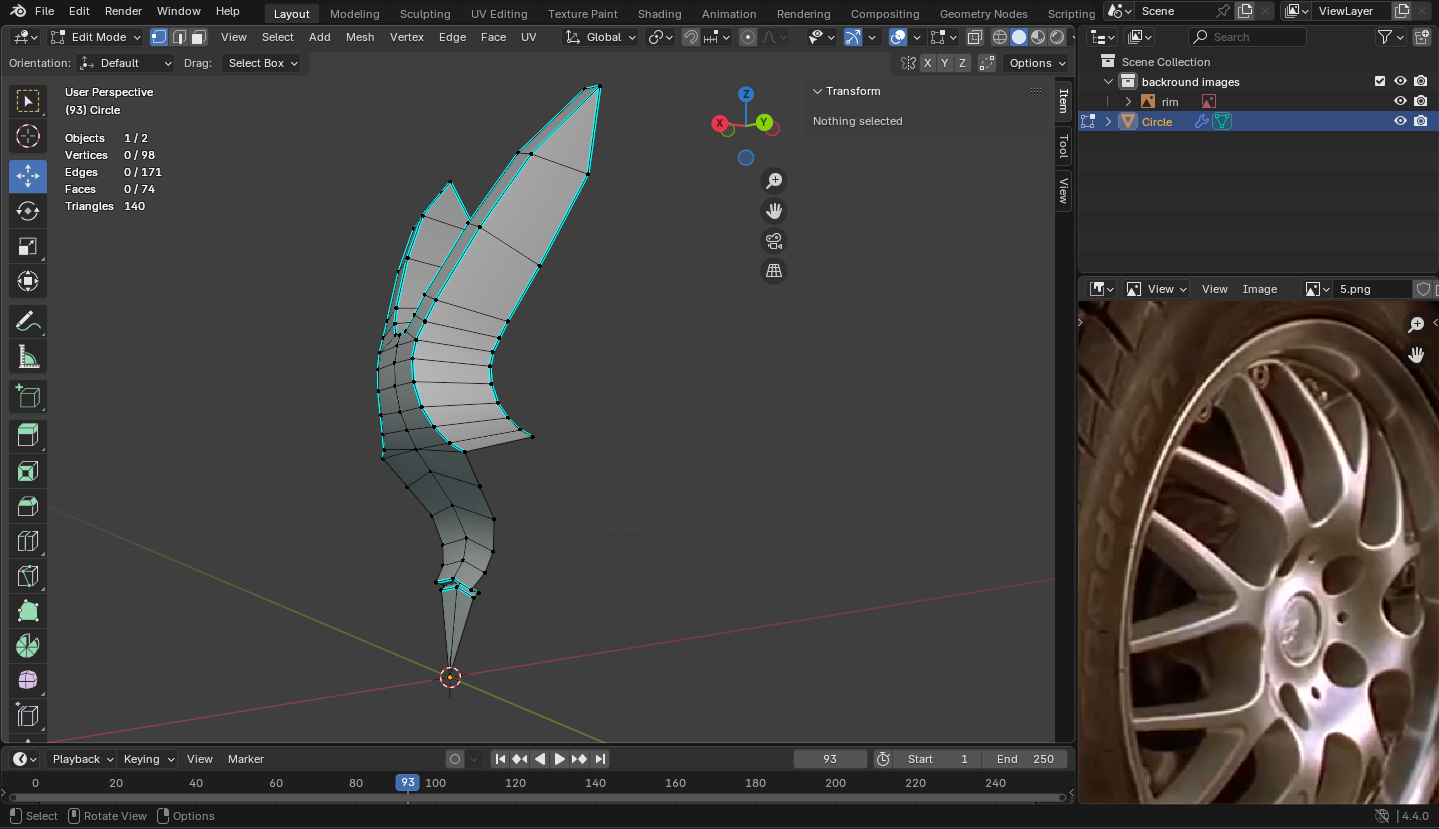Screen dimensions: 1439x829
Task: Select the Annotate pencil tool
Action: [28, 321]
